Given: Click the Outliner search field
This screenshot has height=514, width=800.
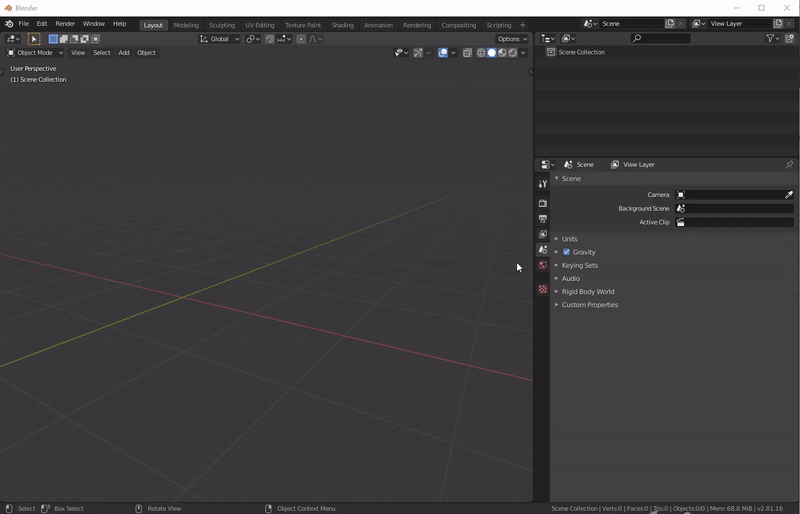Looking at the screenshot, I should [x=660, y=38].
